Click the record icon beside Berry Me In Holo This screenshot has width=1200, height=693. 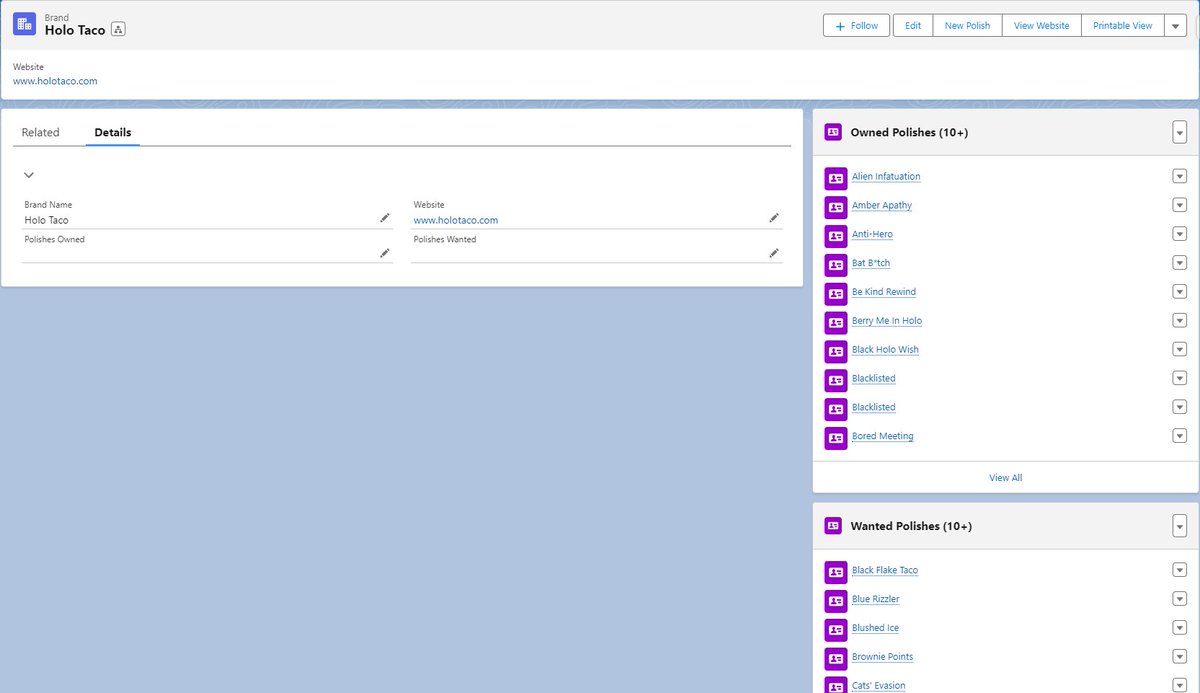click(836, 323)
